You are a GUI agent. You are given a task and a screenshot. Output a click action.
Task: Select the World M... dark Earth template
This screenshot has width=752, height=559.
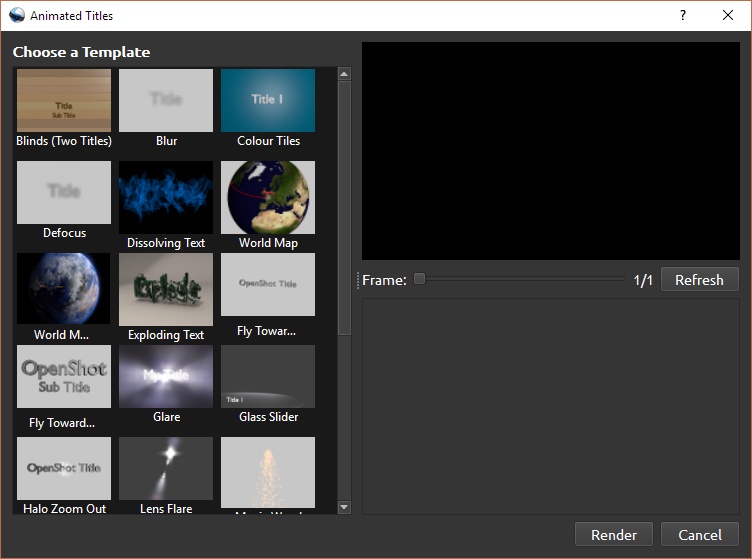tap(63, 289)
